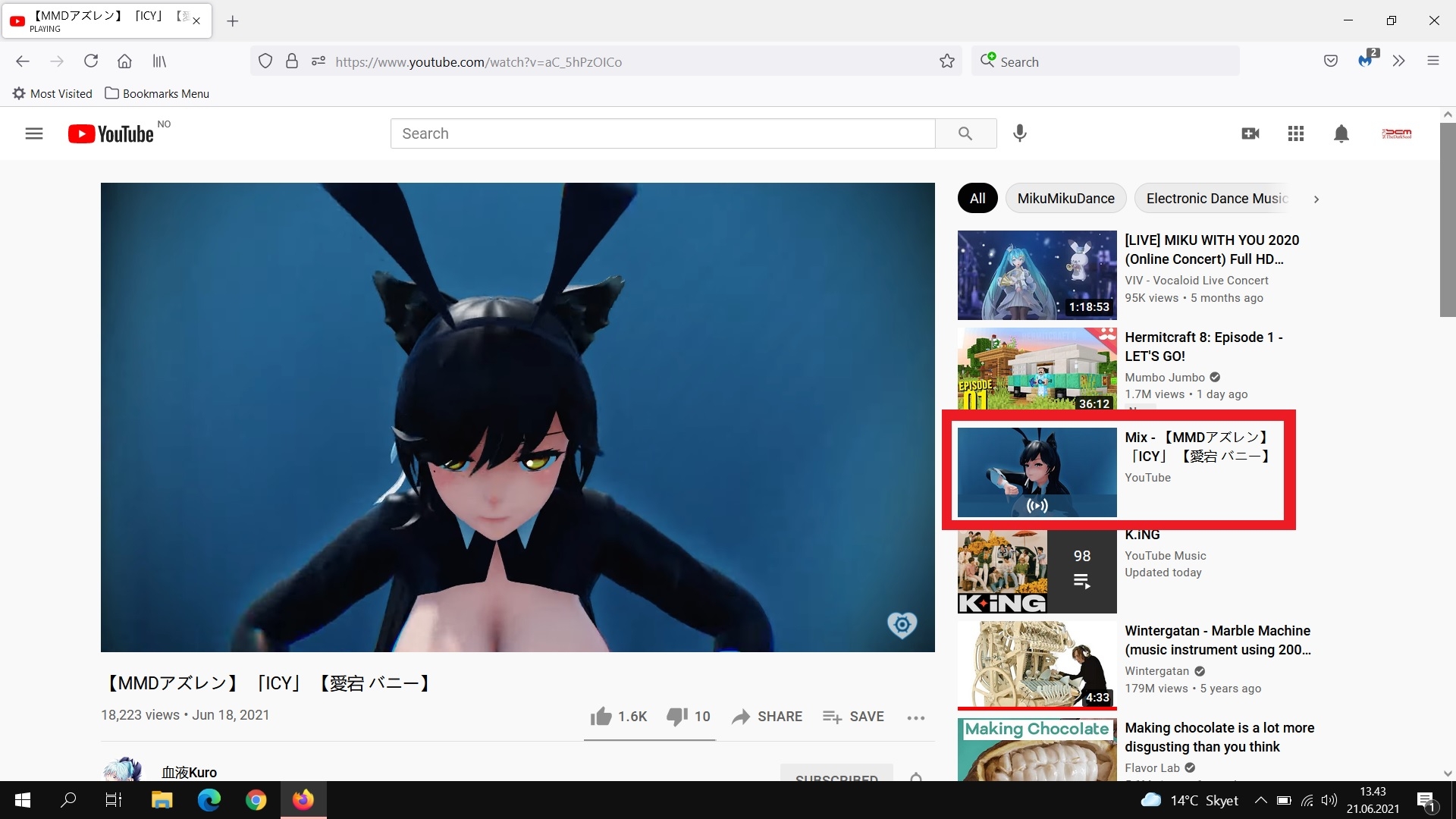The height and width of the screenshot is (819, 1456).
Task: Click the create video camera icon
Action: point(1250,133)
